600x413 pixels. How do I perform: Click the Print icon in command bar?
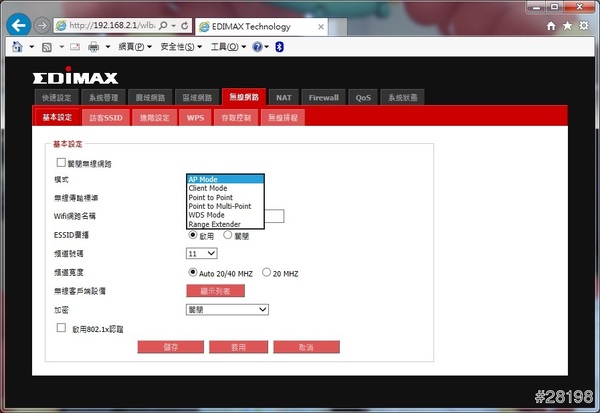[x=93, y=47]
